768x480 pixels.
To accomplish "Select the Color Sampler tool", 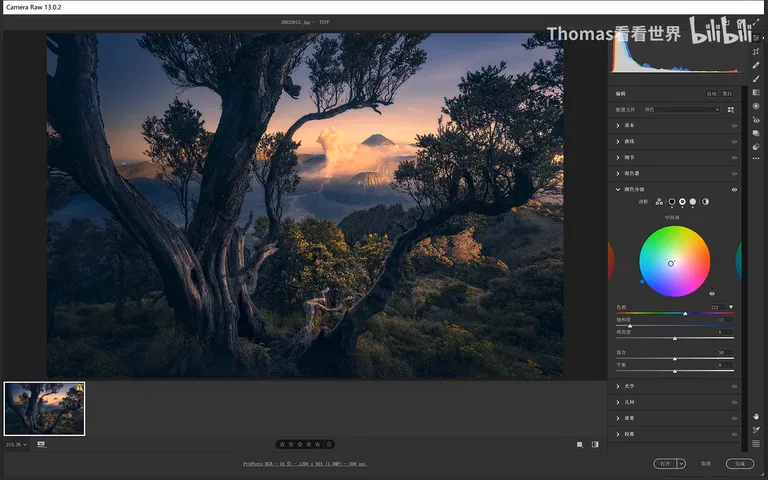I will [x=756, y=430].
